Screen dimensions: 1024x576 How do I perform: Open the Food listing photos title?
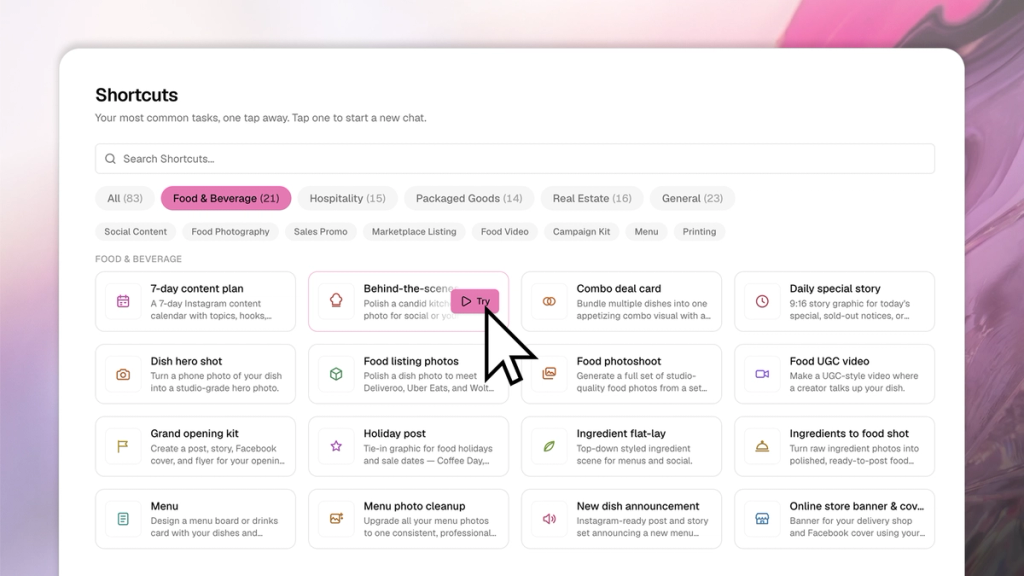[x=411, y=361]
